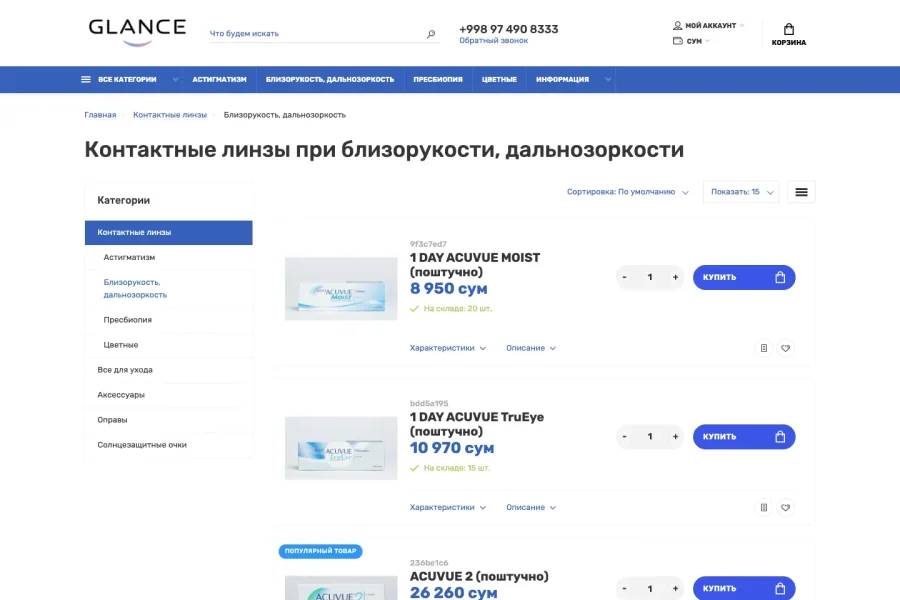900x600 pixels.
Task: Expand the Информация menu chevron
Action: pyautogui.click(x=607, y=79)
